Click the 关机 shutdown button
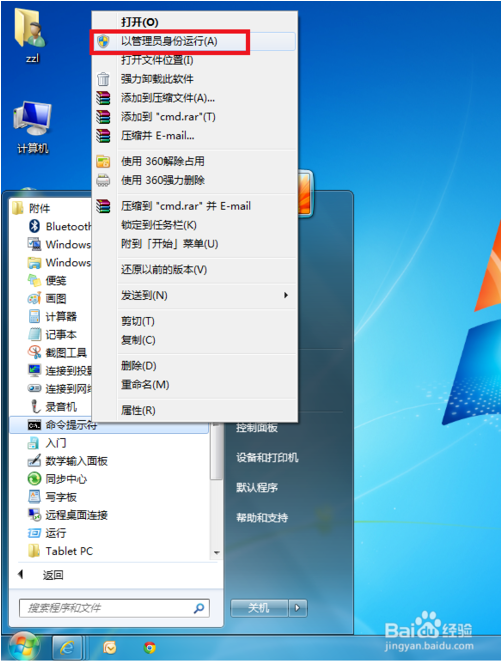The height and width of the screenshot is (661, 501). pos(259,608)
